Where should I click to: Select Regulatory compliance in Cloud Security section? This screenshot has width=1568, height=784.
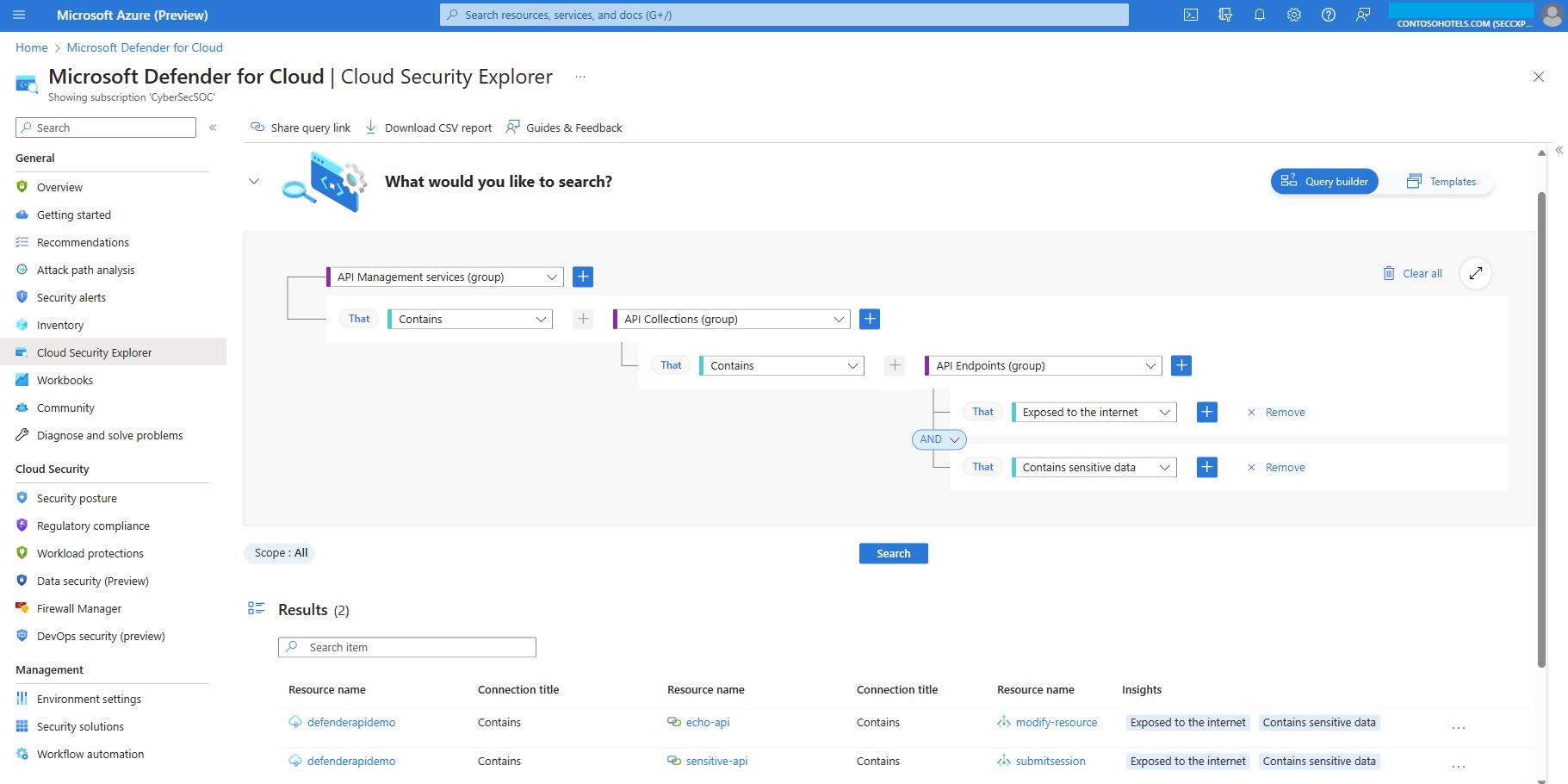[x=93, y=526]
